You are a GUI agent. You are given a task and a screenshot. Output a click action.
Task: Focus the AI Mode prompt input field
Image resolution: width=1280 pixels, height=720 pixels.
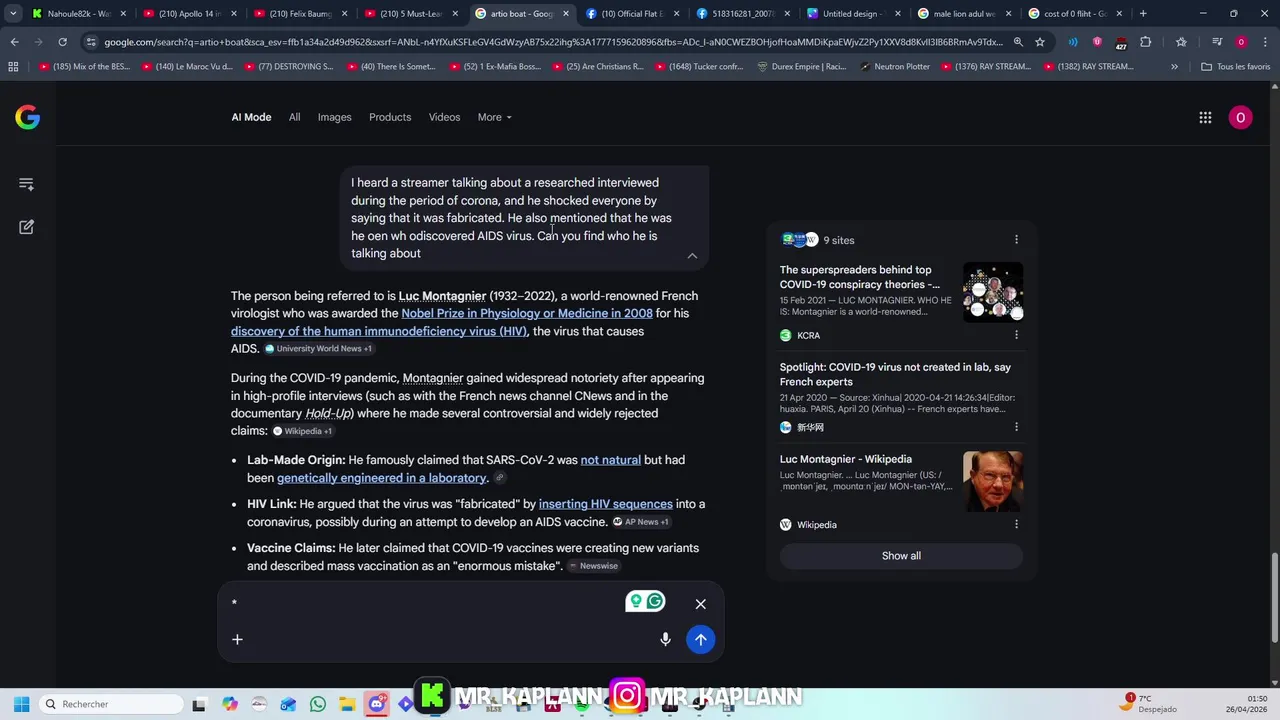[425, 603]
